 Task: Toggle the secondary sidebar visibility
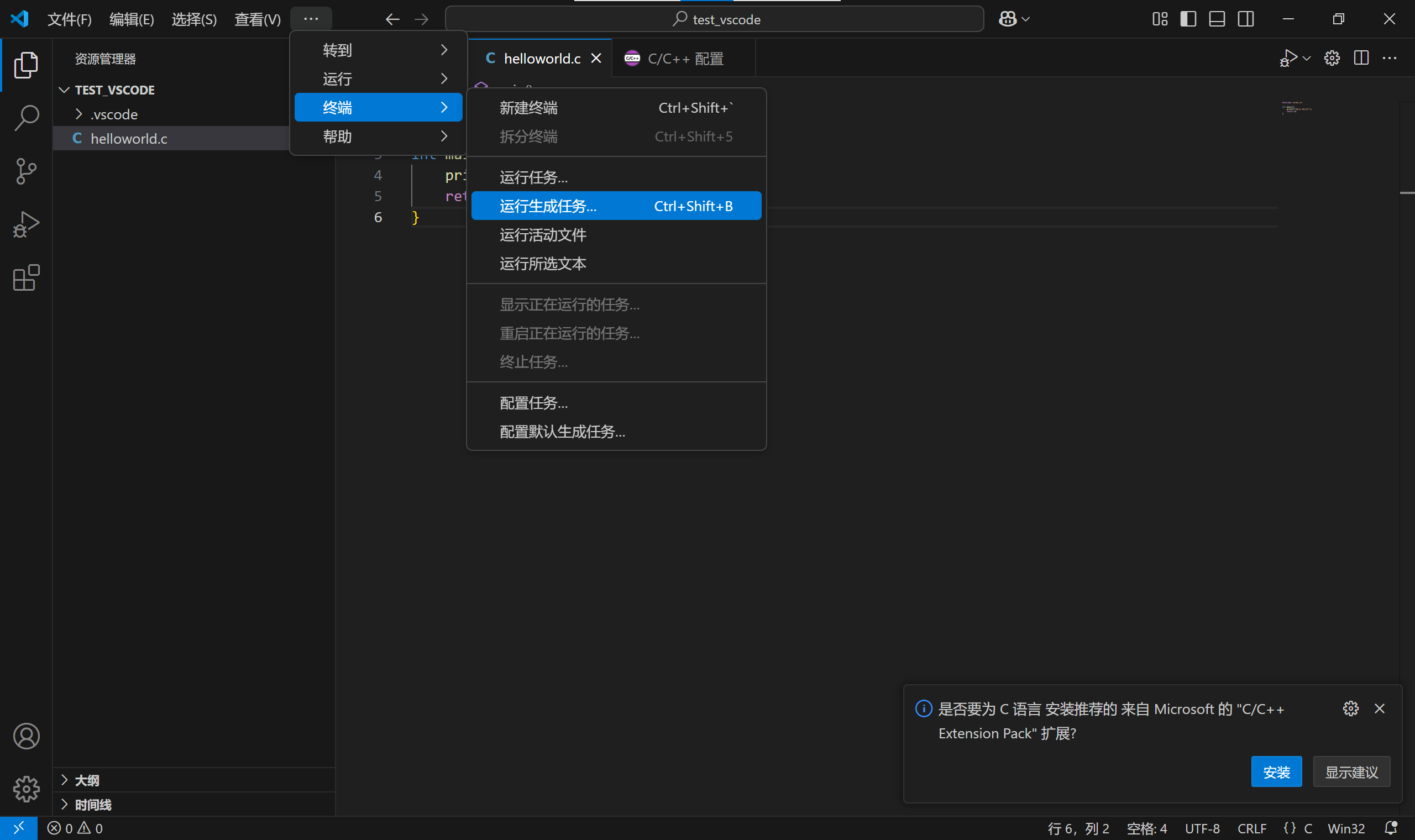1246,19
